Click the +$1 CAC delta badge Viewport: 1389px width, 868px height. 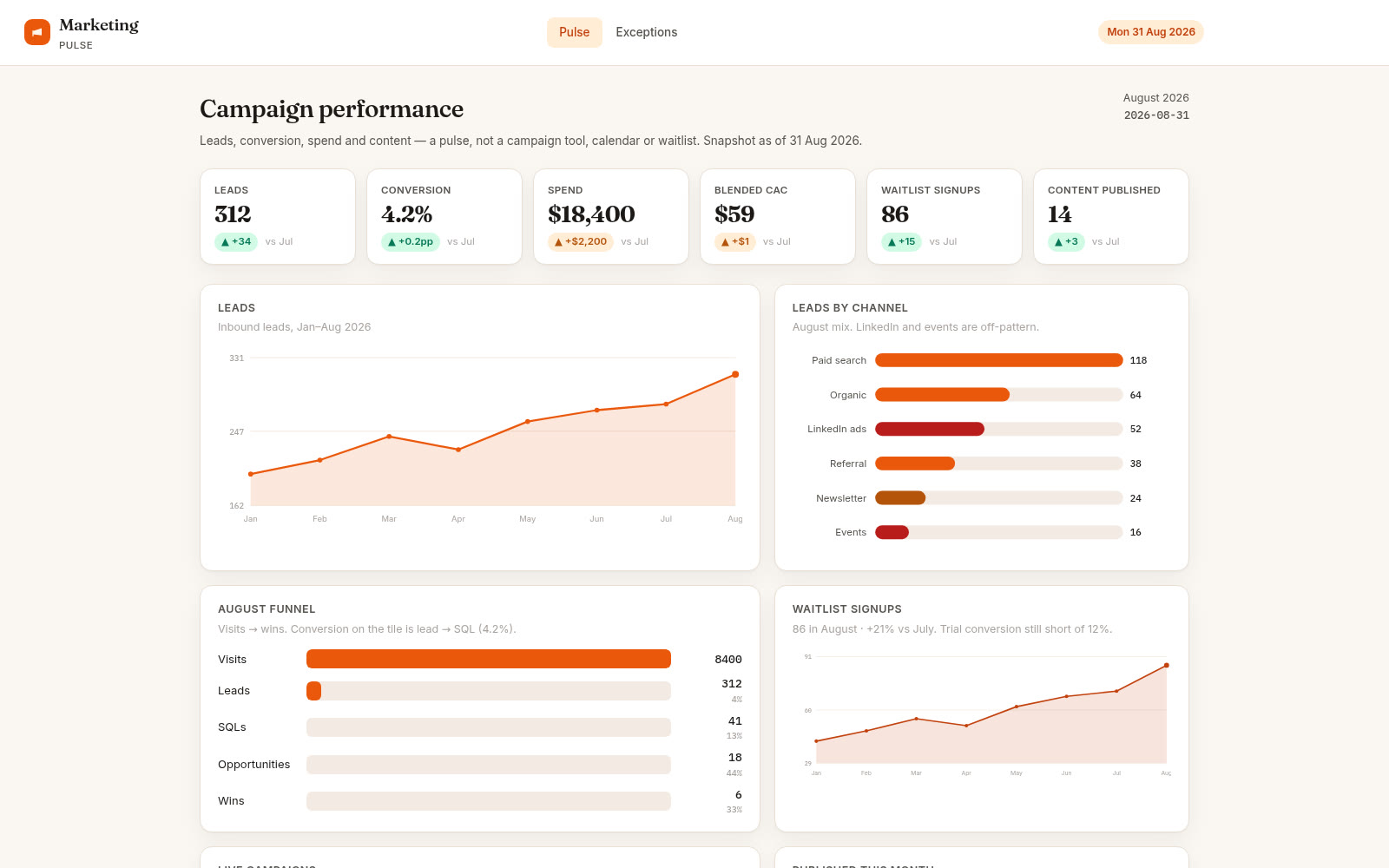tap(735, 242)
